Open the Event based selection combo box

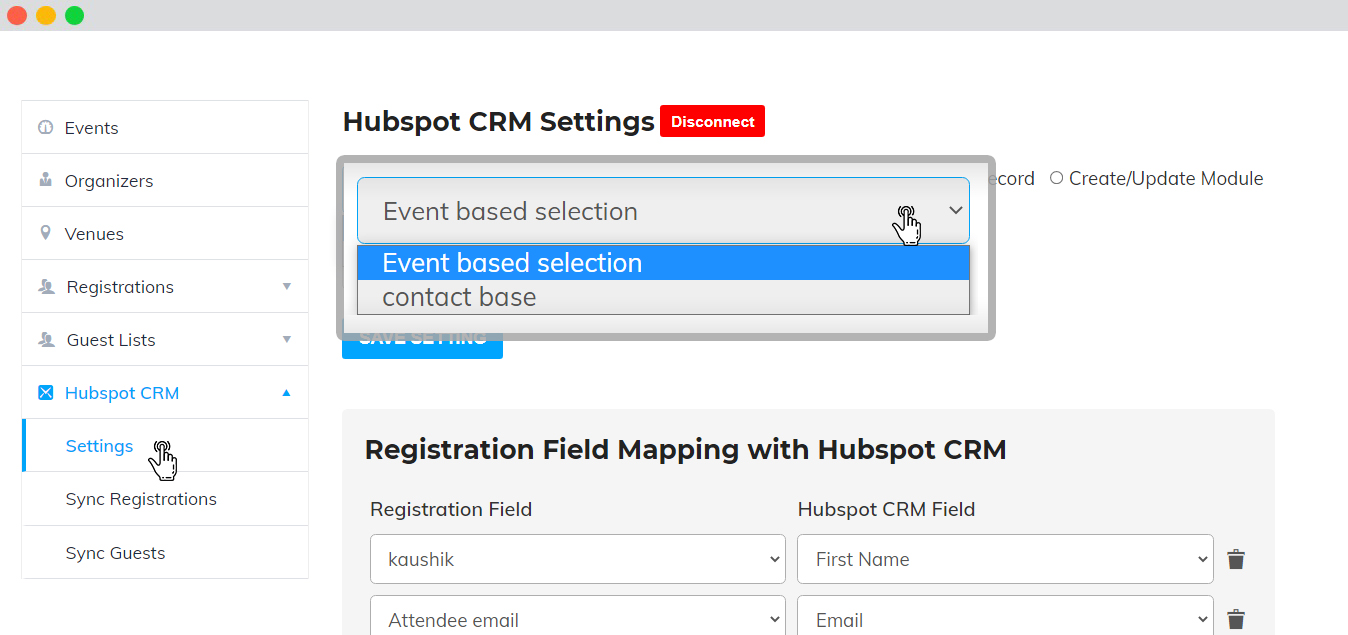tap(663, 211)
